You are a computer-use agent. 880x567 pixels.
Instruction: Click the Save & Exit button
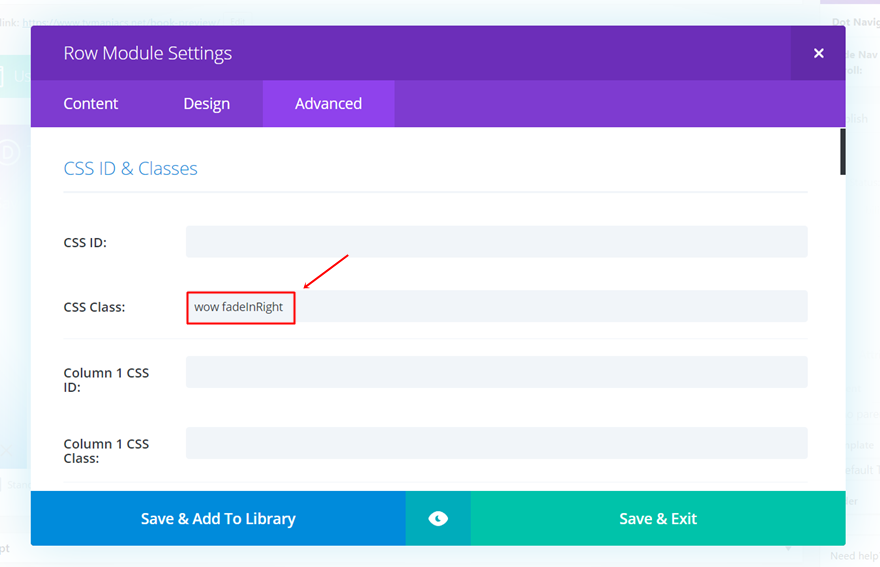pyautogui.click(x=658, y=518)
